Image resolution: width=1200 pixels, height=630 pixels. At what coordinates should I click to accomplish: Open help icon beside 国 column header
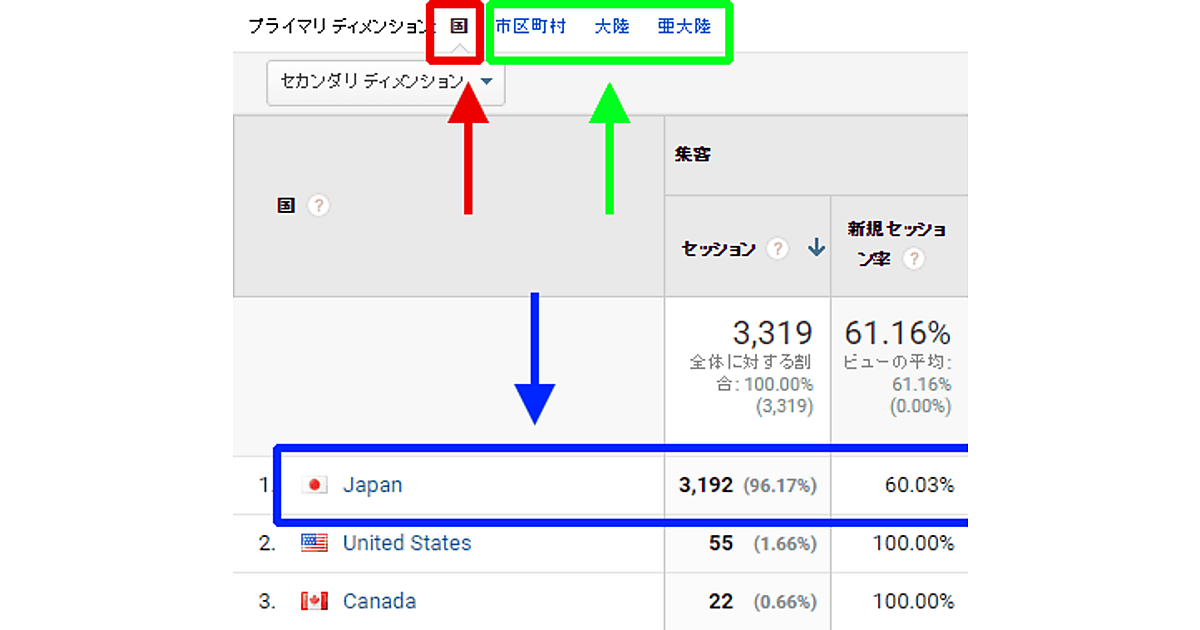318,205
